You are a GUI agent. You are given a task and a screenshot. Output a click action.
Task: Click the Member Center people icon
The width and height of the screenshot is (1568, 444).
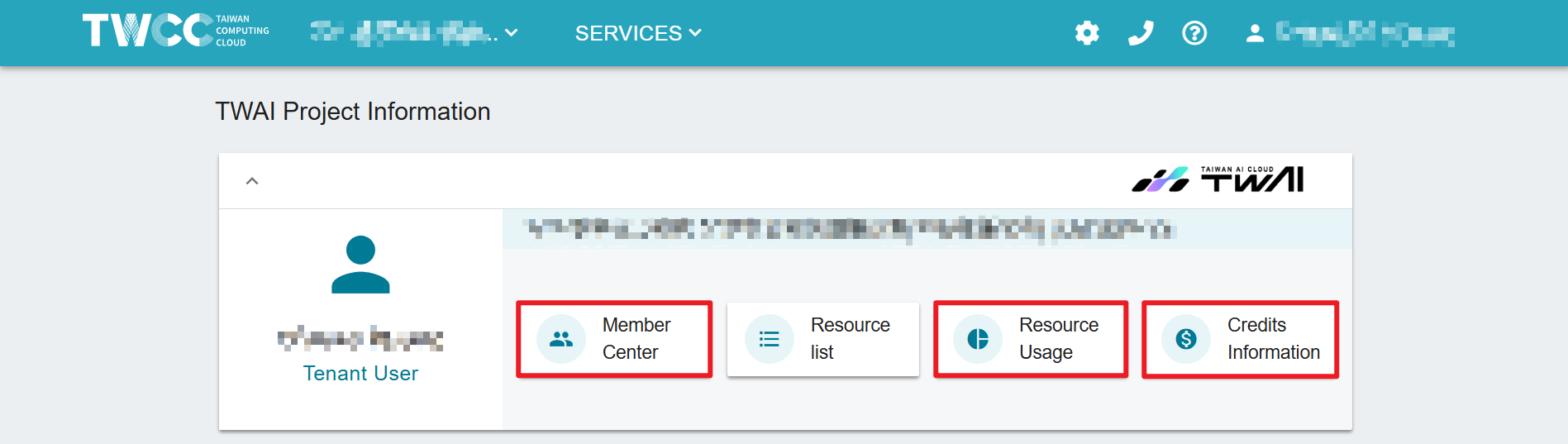[x=561, y=339]
